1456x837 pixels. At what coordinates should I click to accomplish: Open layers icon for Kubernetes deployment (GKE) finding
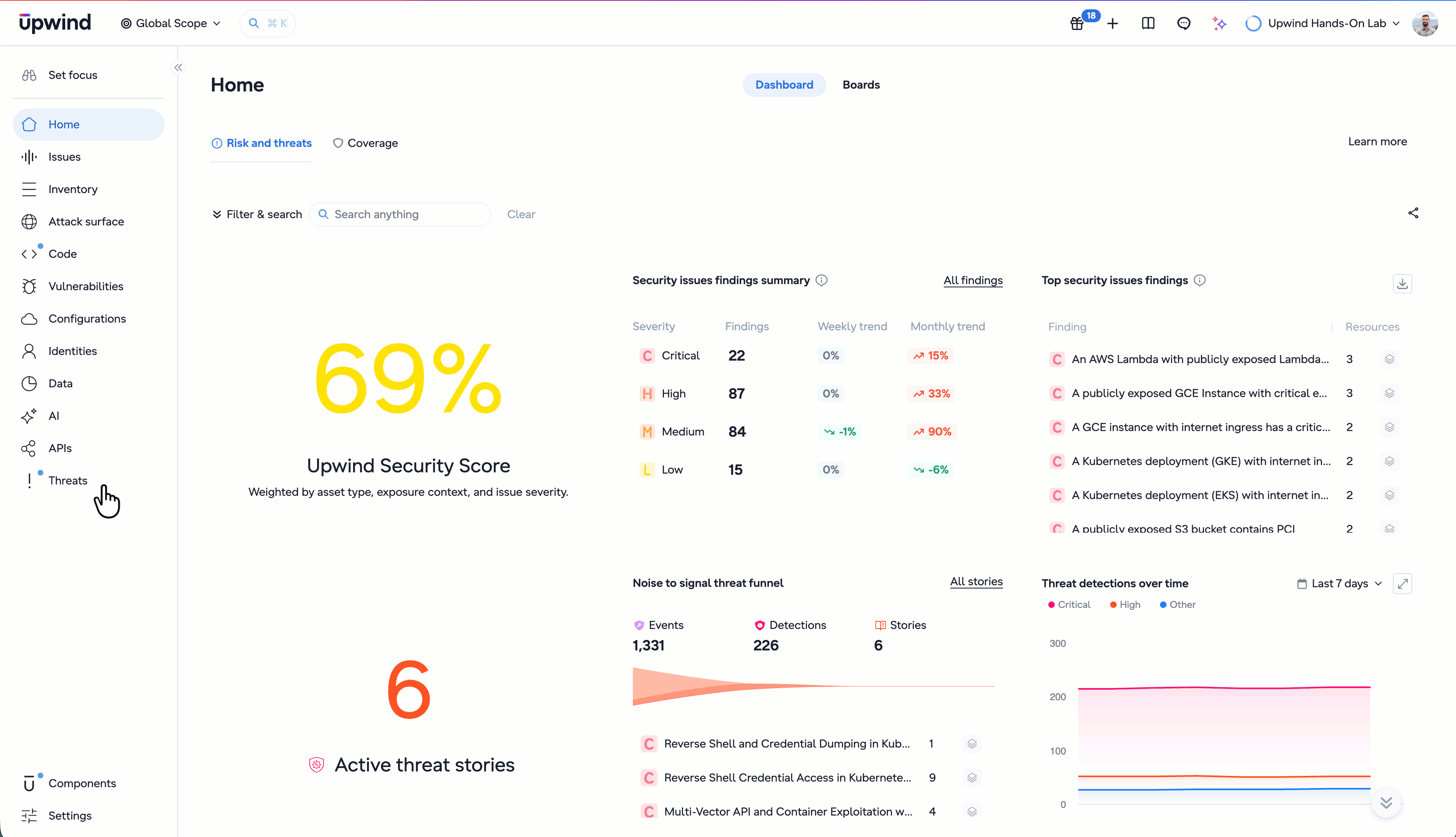click(1389, 461)
